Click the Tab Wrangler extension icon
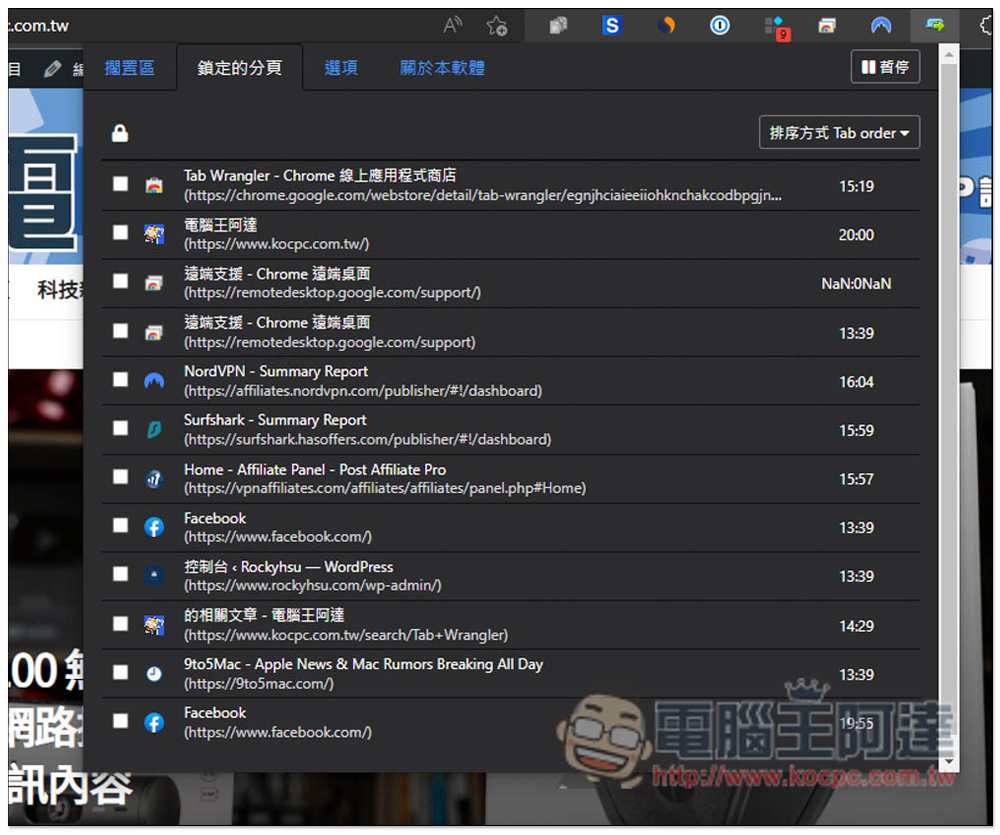1000x835 pixels. pyautogui.click(x=935, y=26)
